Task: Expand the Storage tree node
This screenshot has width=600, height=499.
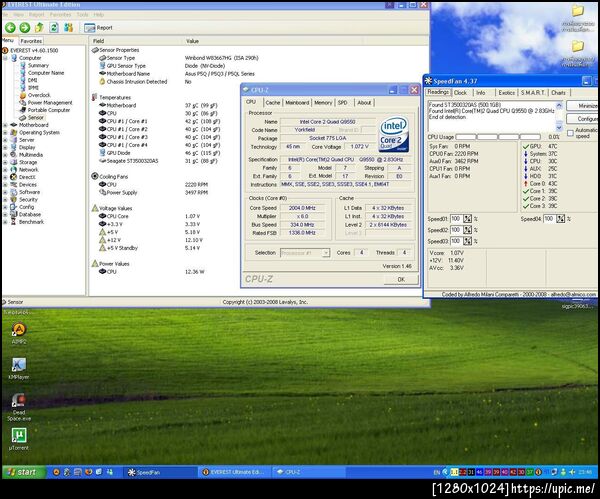Action: [6, 162]
